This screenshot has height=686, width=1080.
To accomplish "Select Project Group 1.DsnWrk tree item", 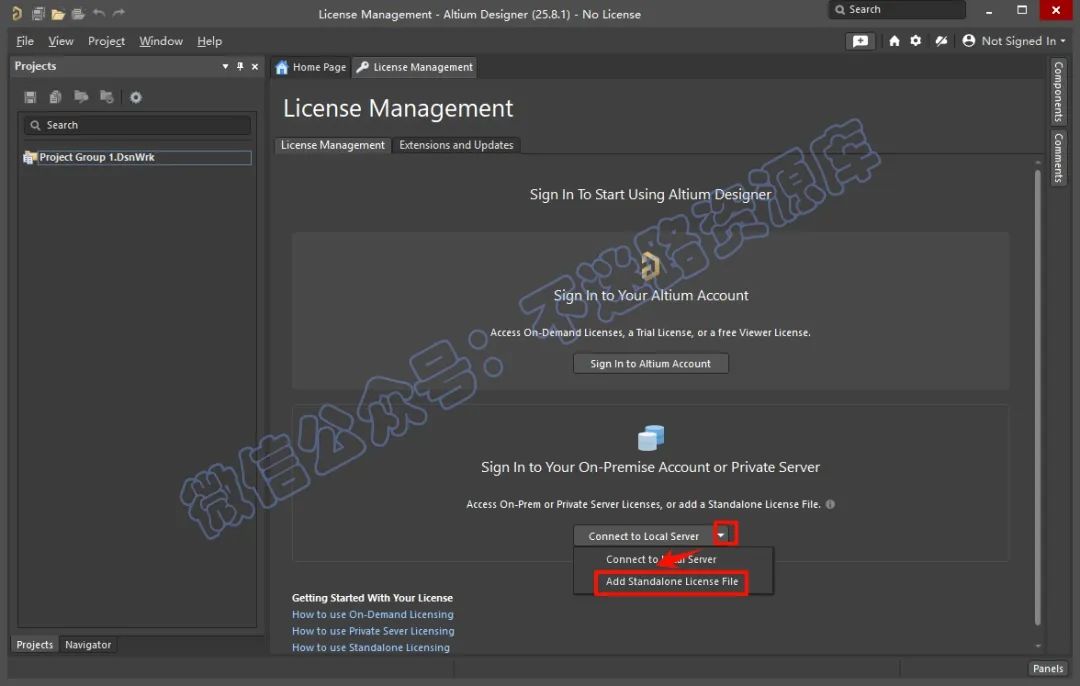I will click(137, 158).
